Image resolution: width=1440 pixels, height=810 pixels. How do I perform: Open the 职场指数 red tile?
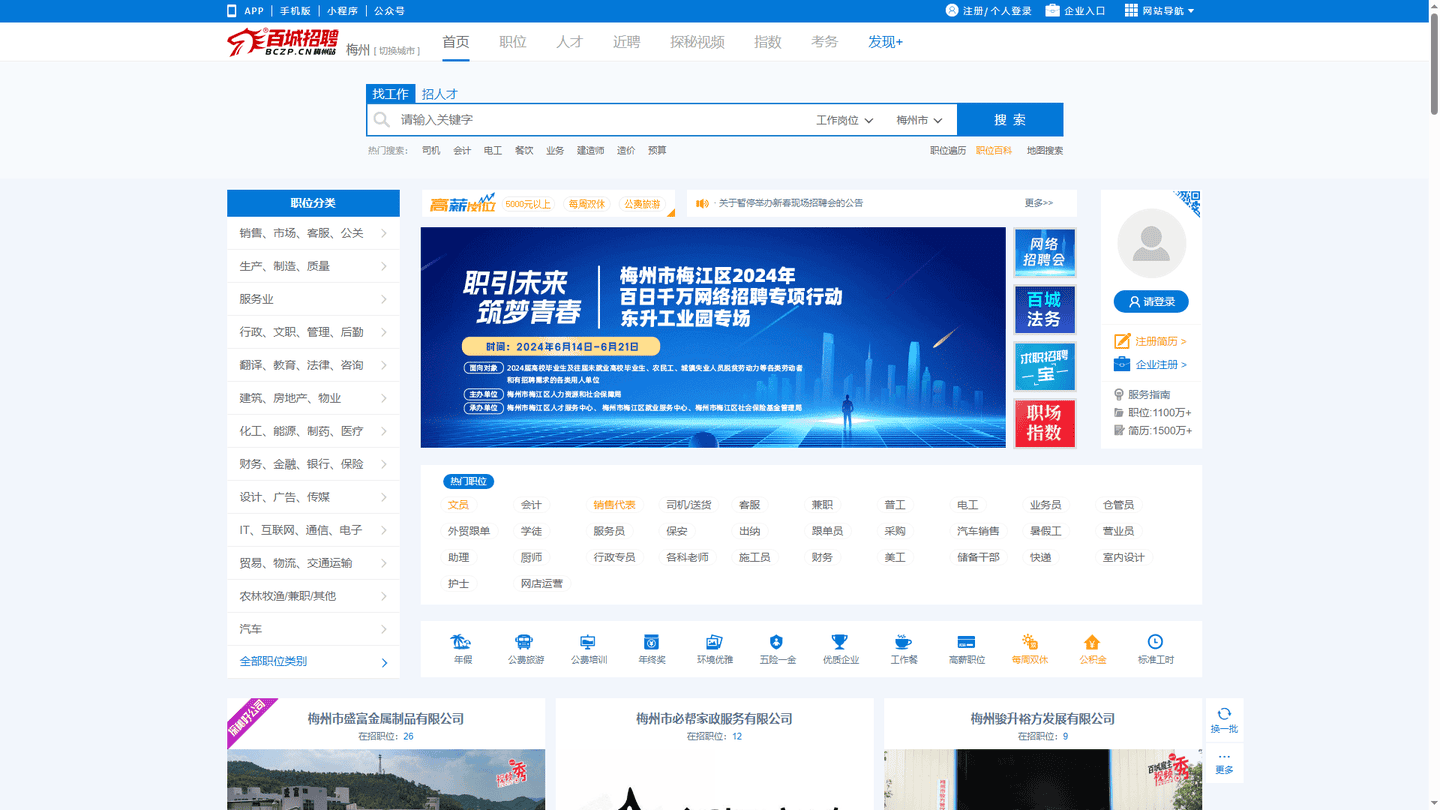point(1044,423)
